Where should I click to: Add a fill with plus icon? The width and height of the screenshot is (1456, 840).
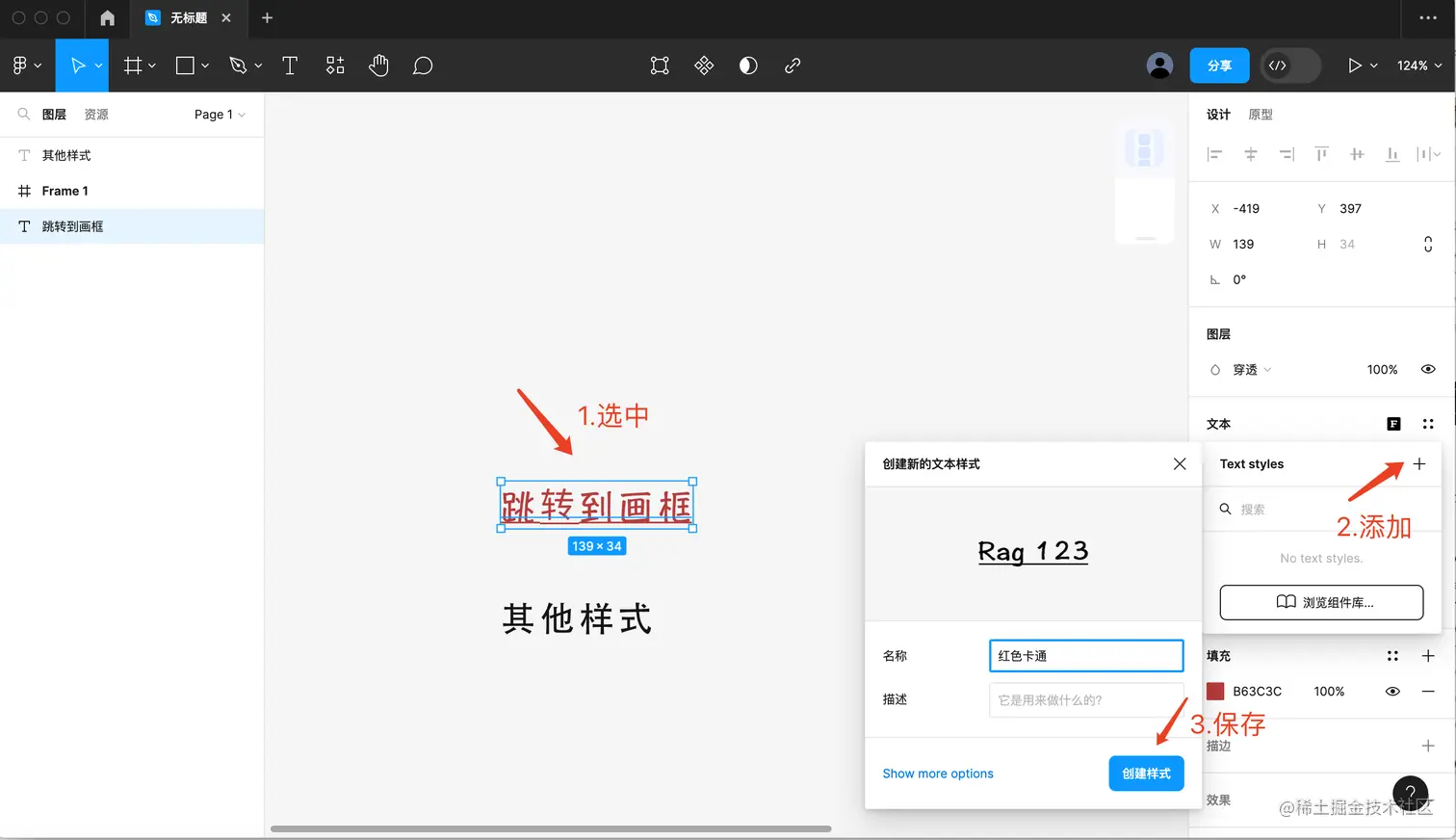point(1428,656)
